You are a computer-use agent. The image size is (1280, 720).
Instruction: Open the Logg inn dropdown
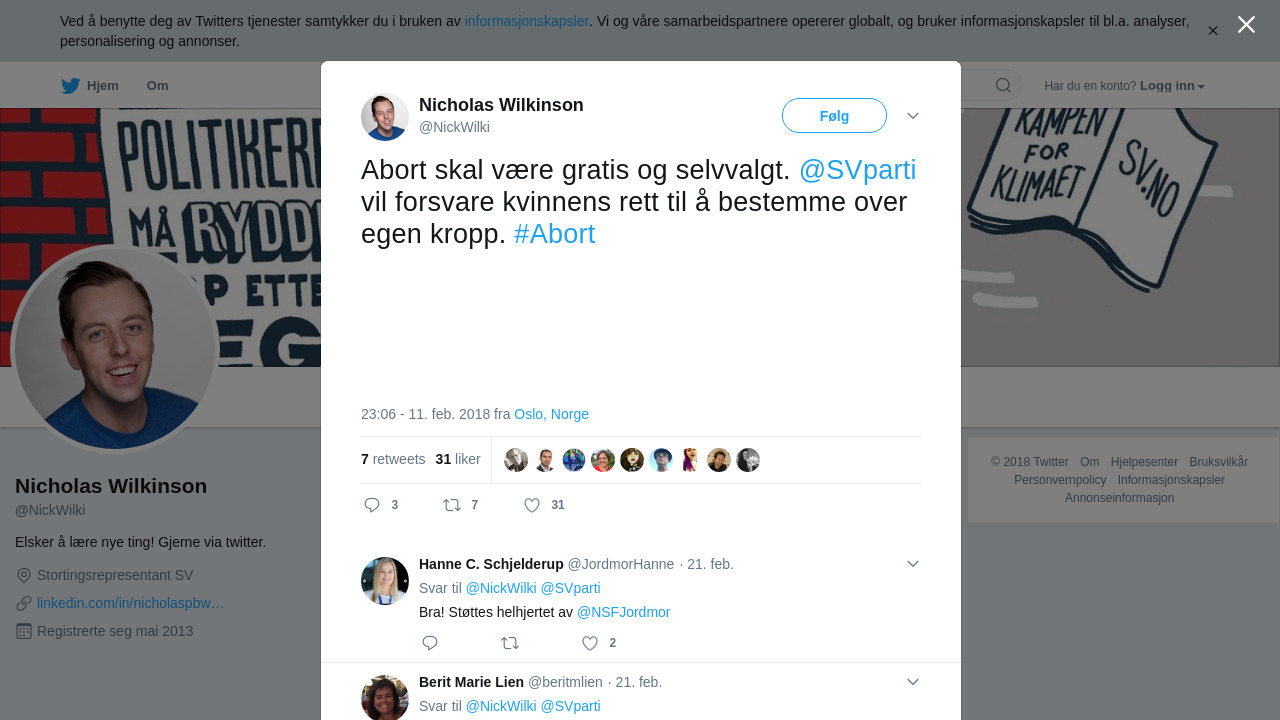[1172, 86]
